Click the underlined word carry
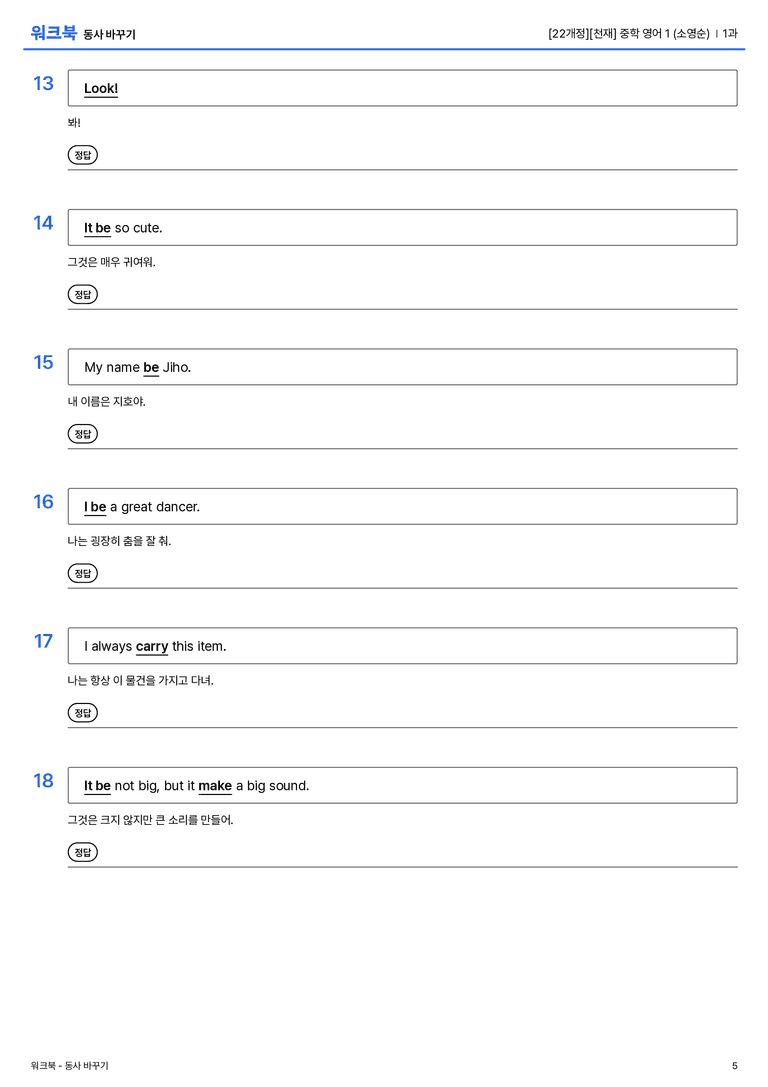The image size is (768, 1087). coord(152,646)
